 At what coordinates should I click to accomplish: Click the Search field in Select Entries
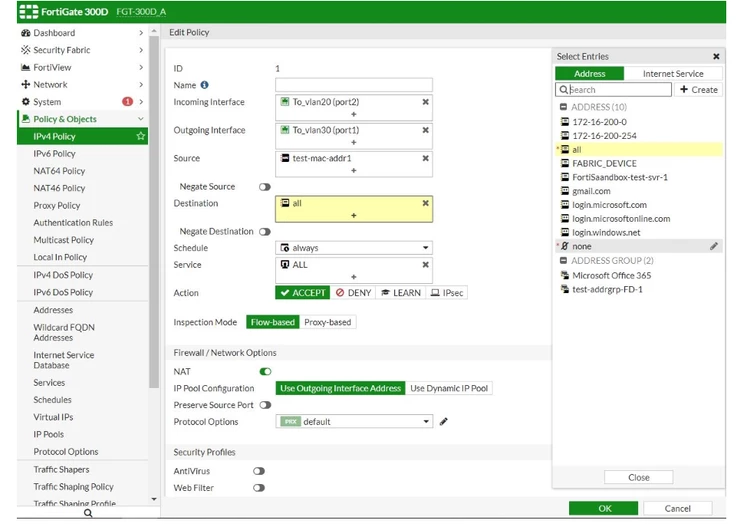613,90
